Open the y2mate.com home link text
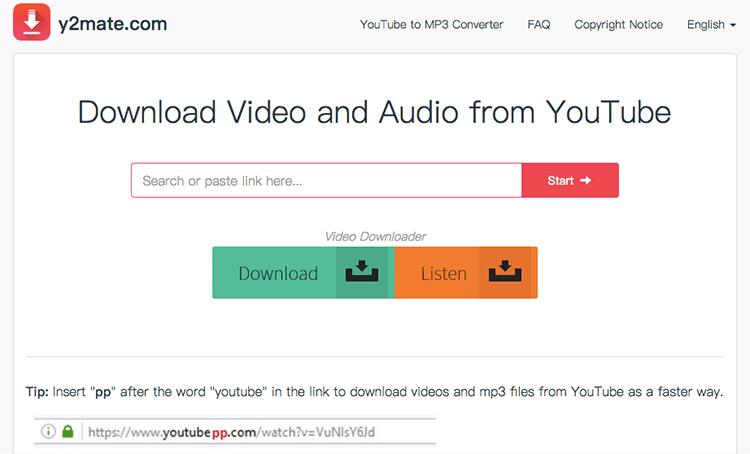 pyautogui.click(x=113, y=24)
